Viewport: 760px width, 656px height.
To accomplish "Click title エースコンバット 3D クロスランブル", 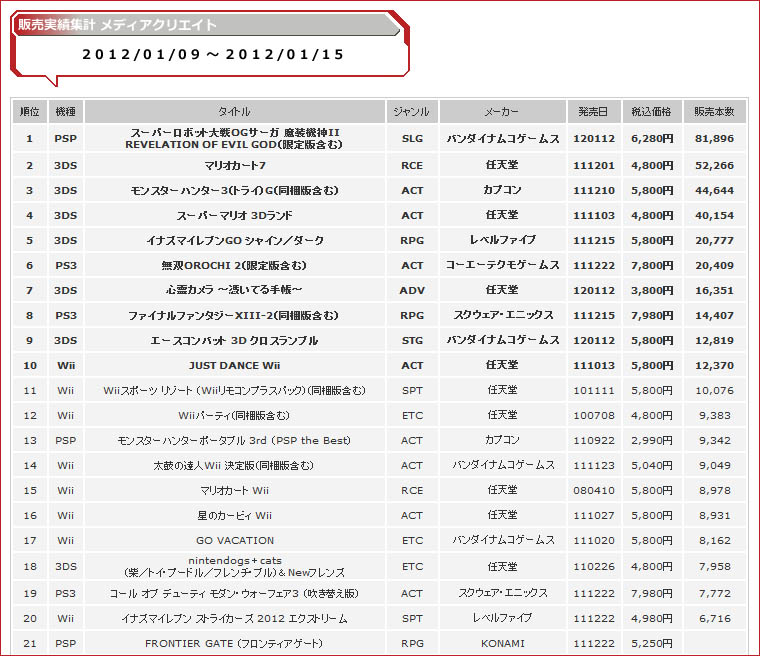I will coord(235,341).
